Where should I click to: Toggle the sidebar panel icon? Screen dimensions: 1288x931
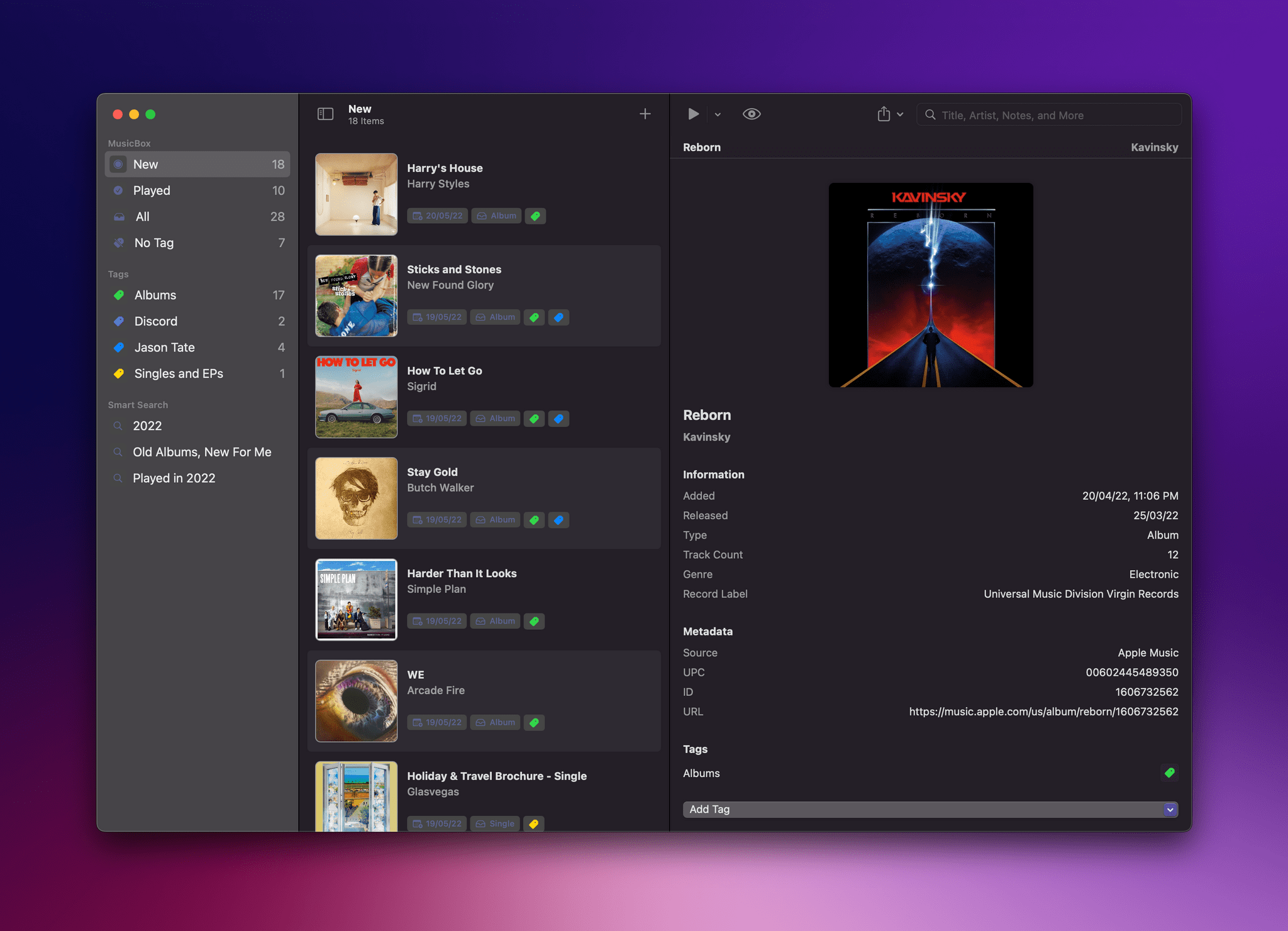[x=325, y=114]
